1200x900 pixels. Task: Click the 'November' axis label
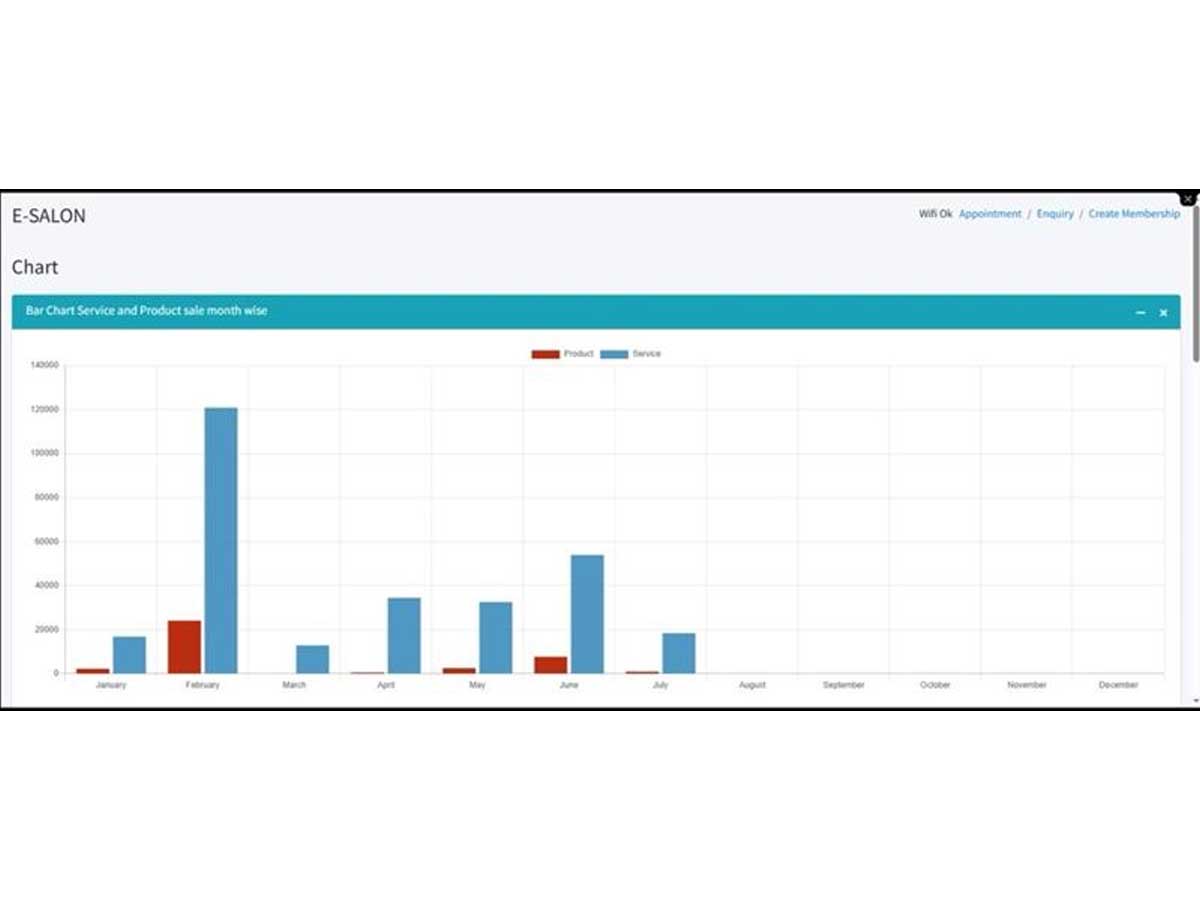[1027, 685]
